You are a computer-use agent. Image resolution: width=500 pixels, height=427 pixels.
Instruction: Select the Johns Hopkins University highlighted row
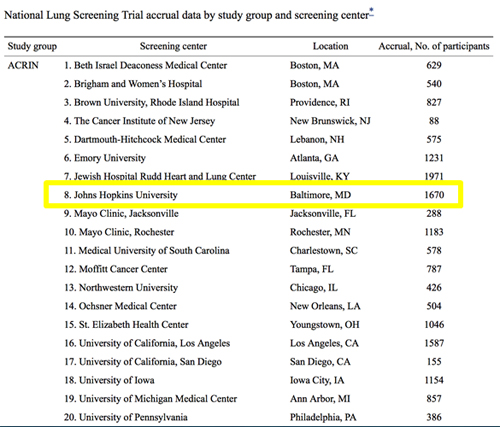[253, 195]
